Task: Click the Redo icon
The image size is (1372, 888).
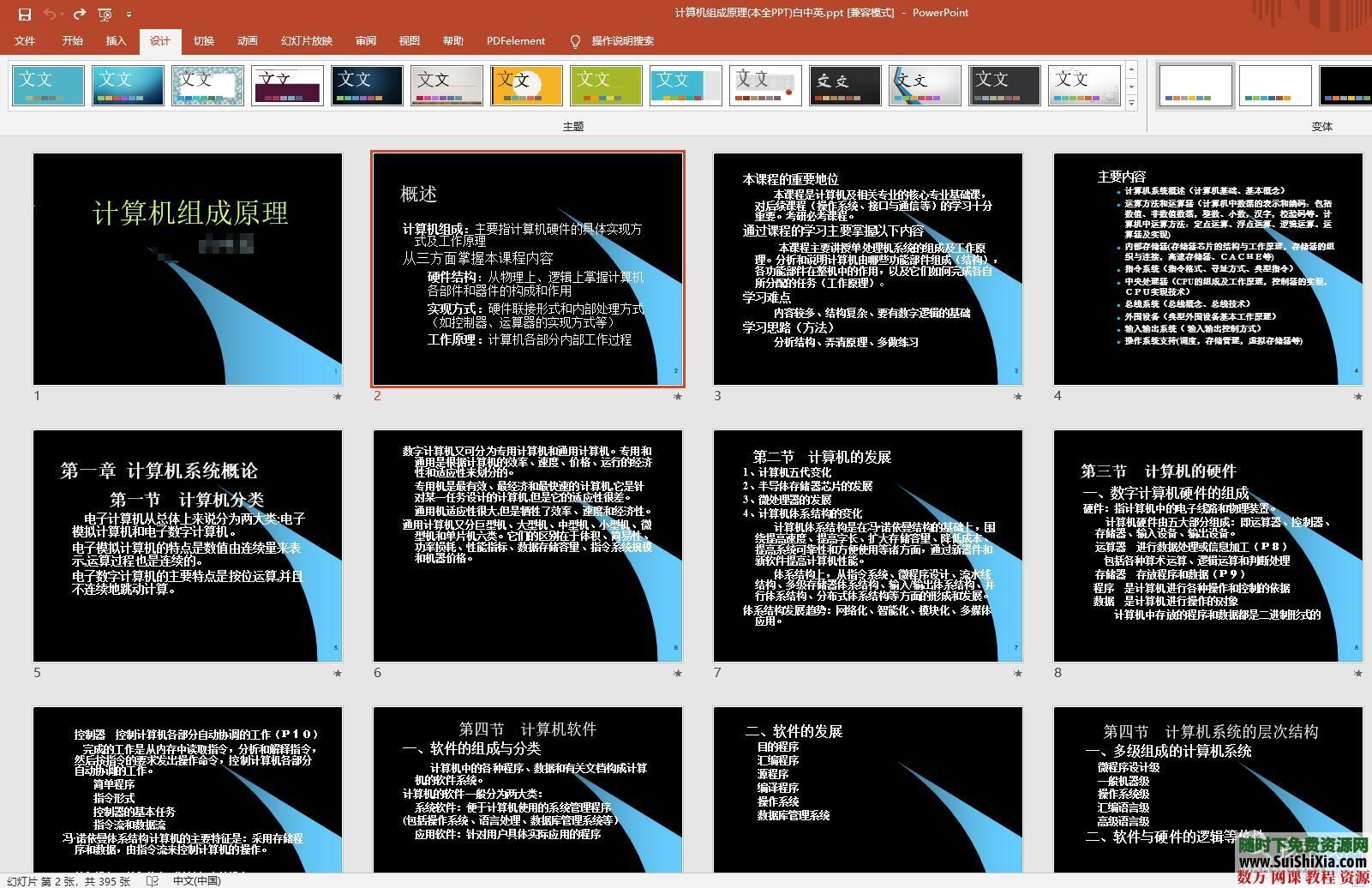Action: pyautogui.click(x=78, y=14)
